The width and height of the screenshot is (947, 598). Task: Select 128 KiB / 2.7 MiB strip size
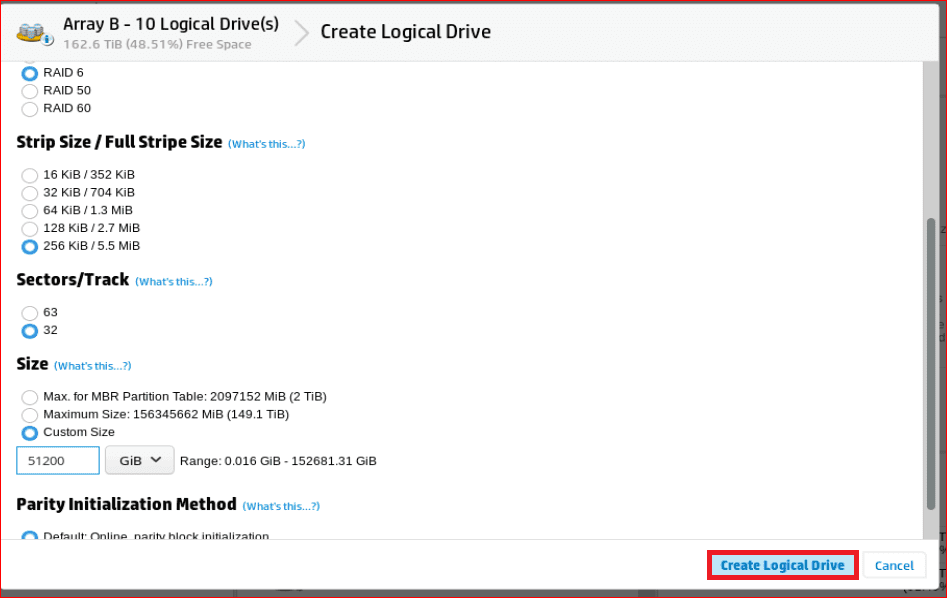30,229
